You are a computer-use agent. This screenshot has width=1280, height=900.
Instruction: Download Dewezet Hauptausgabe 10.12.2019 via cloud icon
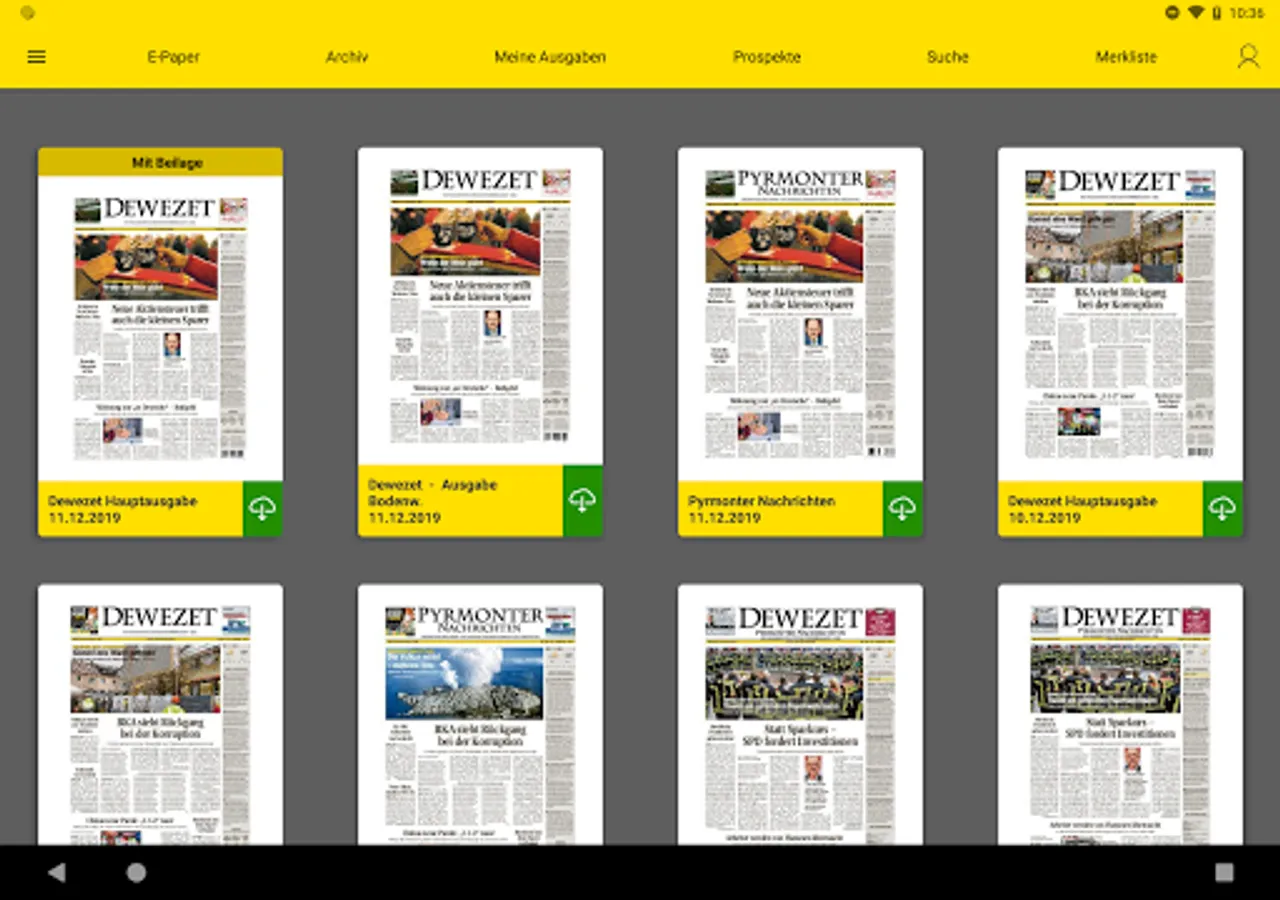click(1223, 509)
